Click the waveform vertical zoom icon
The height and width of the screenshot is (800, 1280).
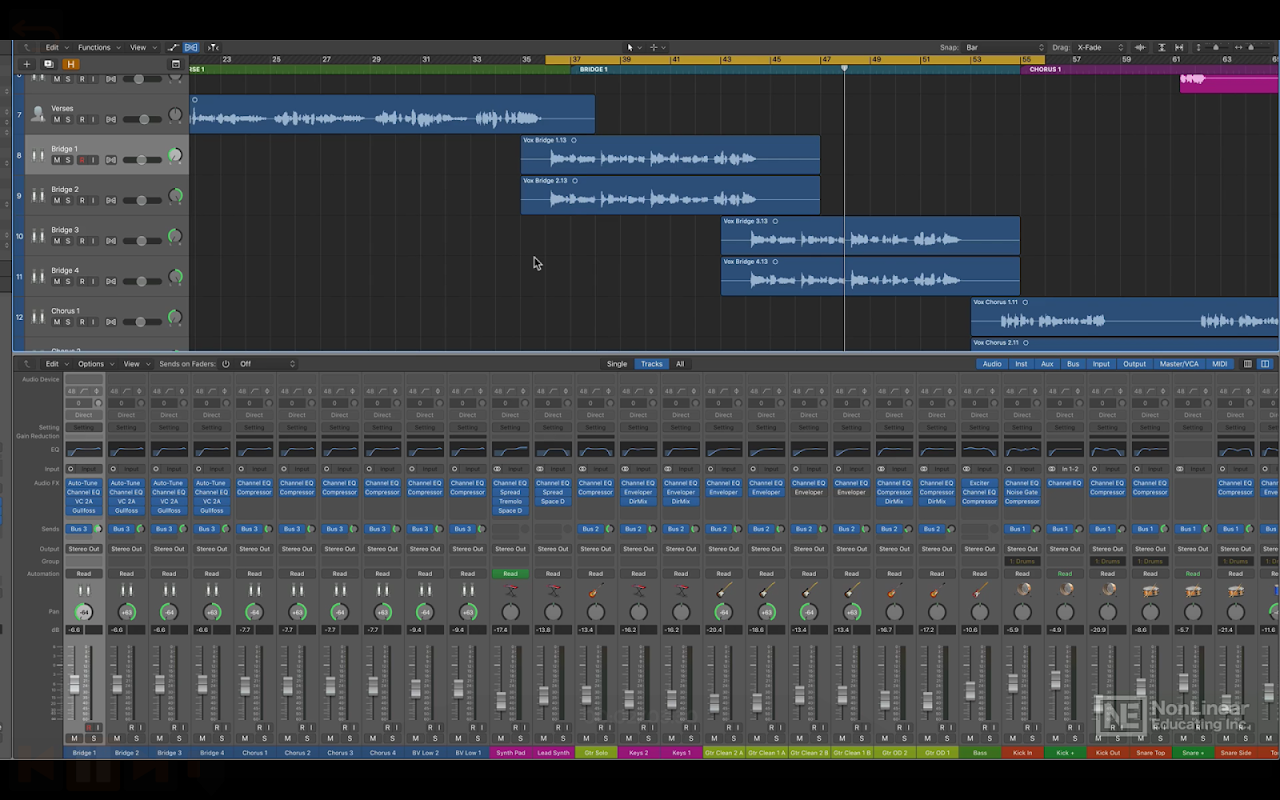tap(1140, 47)
